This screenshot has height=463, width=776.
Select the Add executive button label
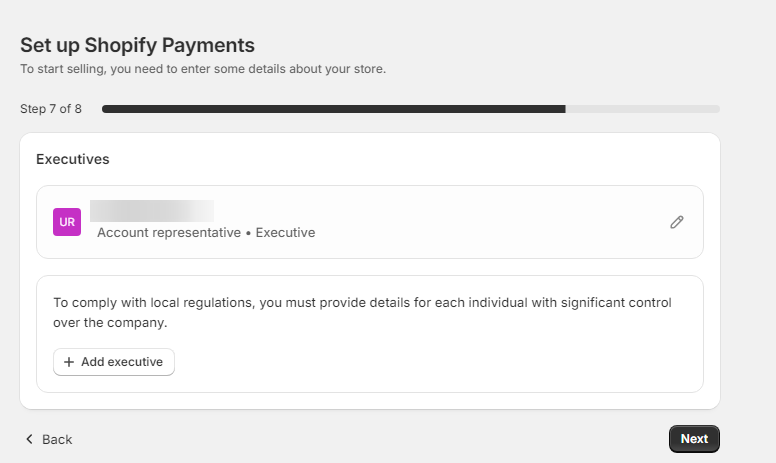(x=122, y=362)
